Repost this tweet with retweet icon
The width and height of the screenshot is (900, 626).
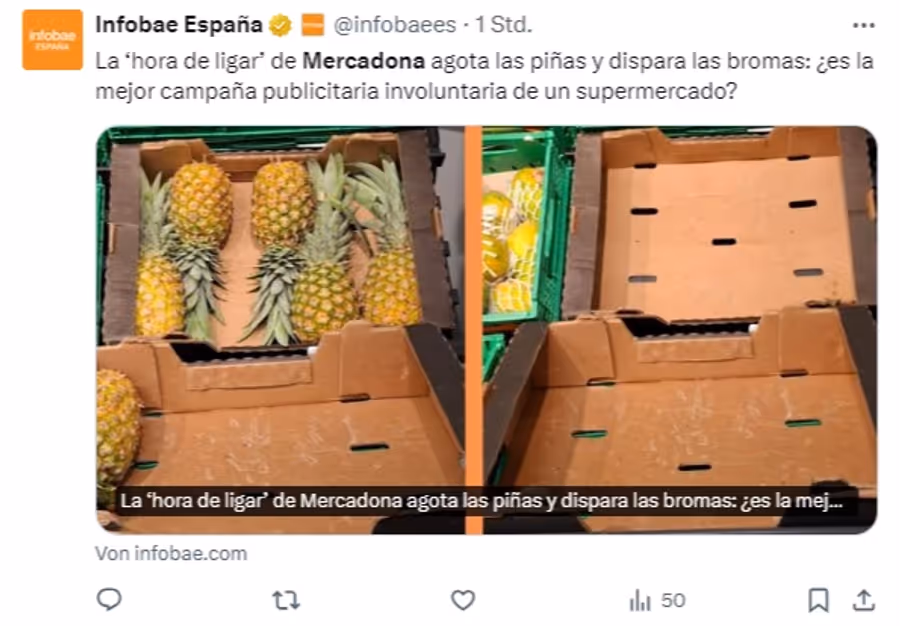click(286, 600)
